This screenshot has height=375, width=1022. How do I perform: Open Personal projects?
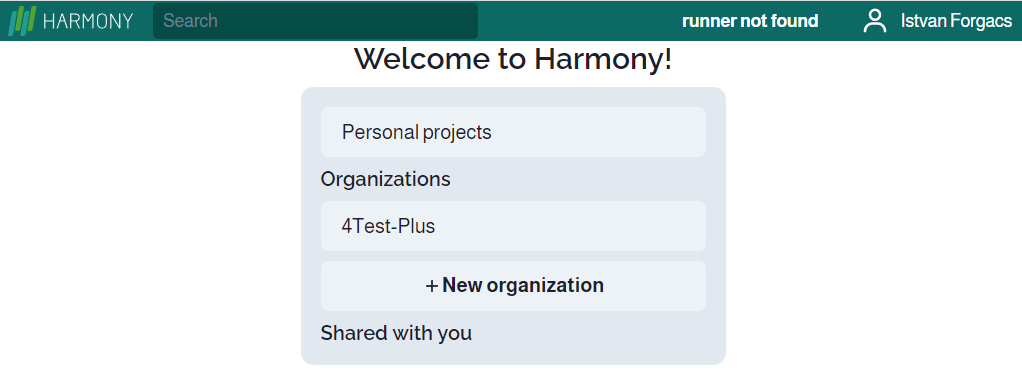point(513,132)
